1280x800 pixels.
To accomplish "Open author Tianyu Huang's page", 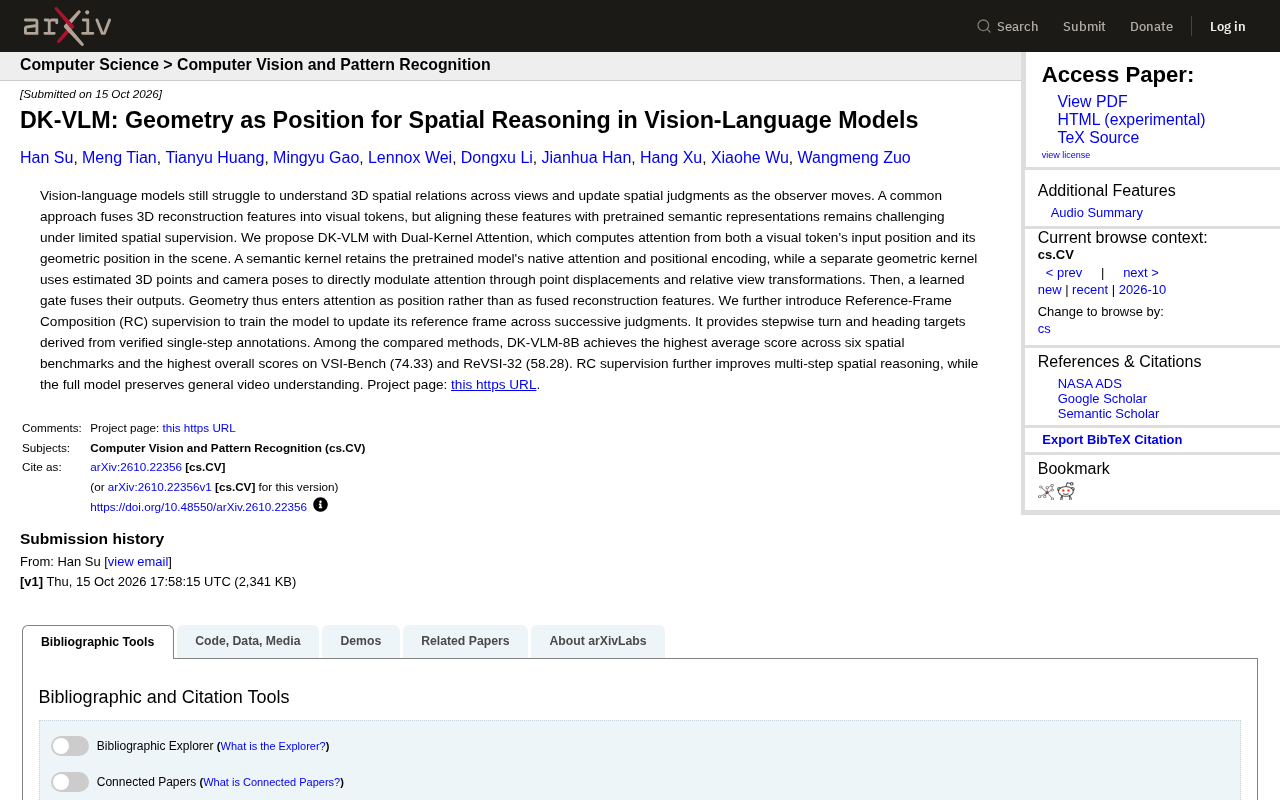I will (x=215, y=158).
